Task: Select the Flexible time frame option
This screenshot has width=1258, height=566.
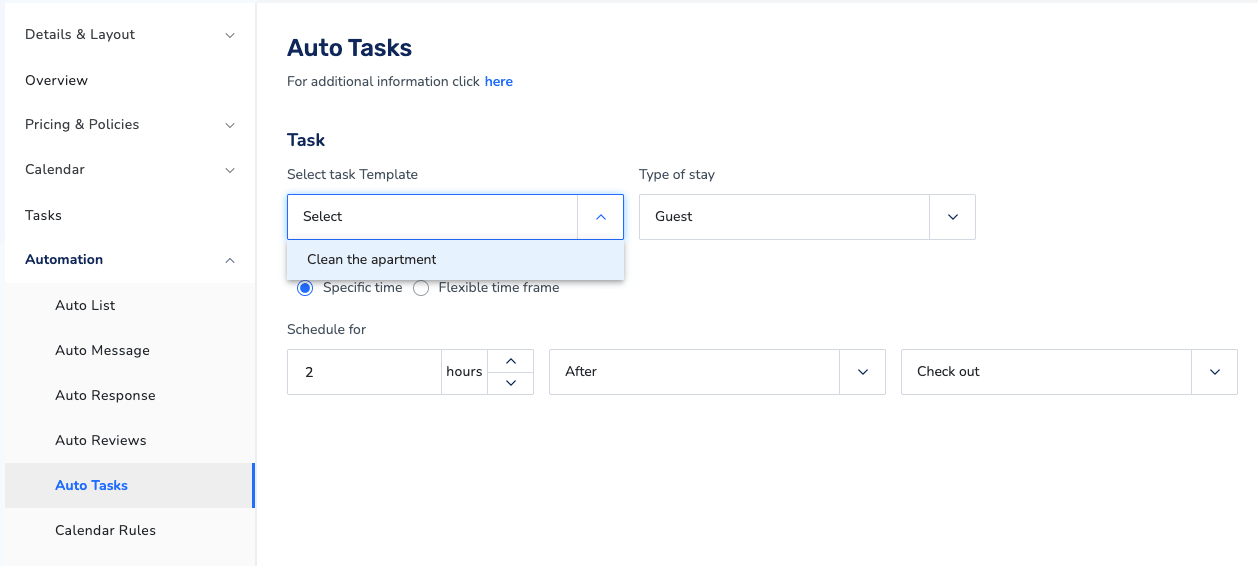Action: [421, 288]
